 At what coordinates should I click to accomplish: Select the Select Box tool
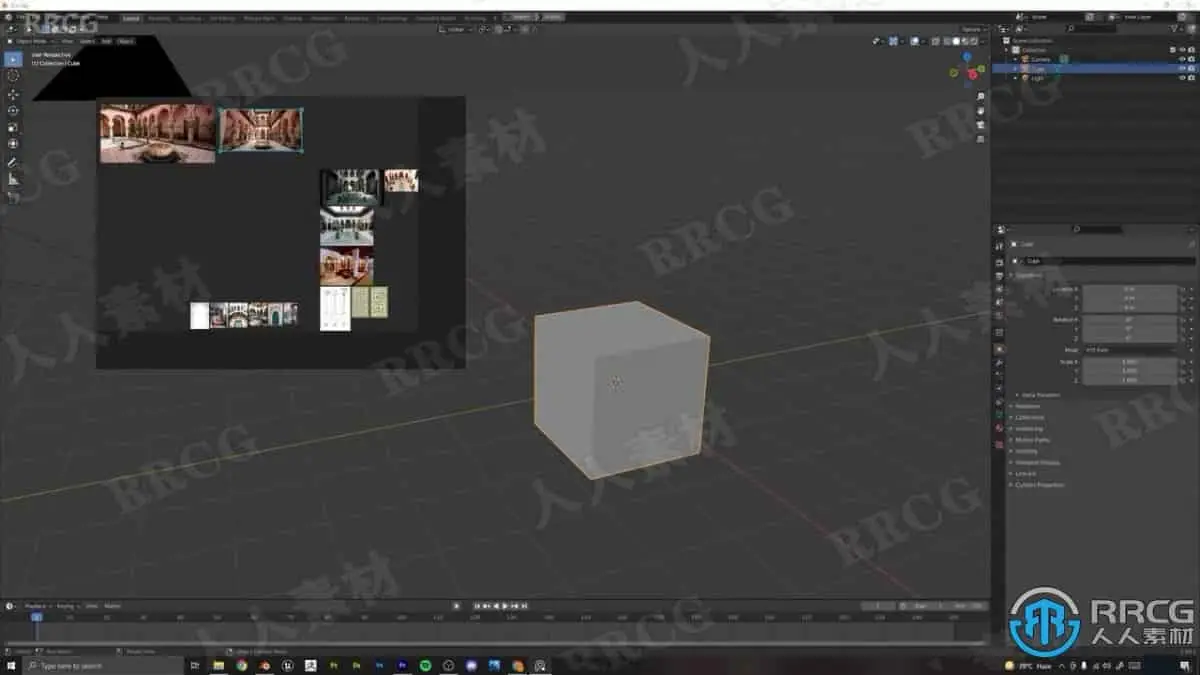click(13, 59)
